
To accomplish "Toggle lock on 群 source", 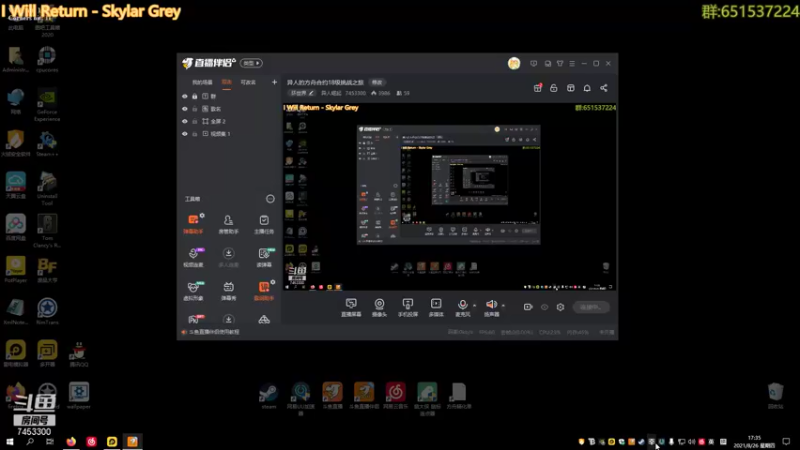I will (194, 96).
